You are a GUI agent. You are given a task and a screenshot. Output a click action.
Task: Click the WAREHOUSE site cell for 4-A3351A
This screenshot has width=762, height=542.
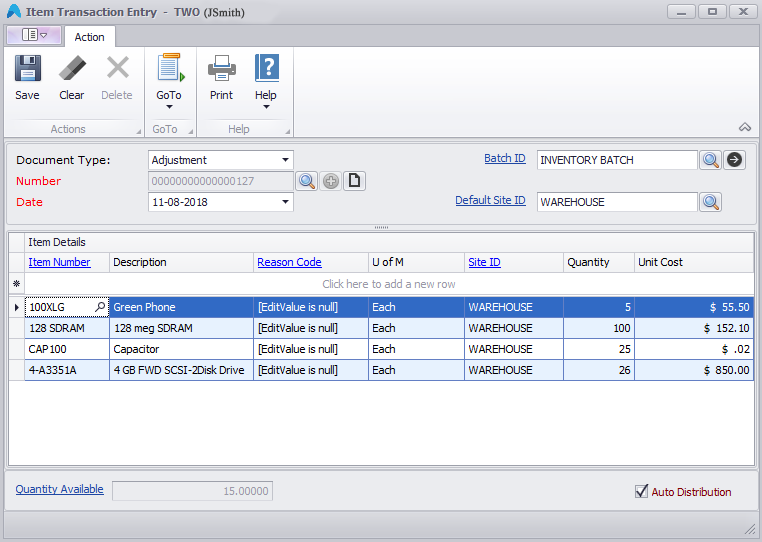(x=514, y=370)
